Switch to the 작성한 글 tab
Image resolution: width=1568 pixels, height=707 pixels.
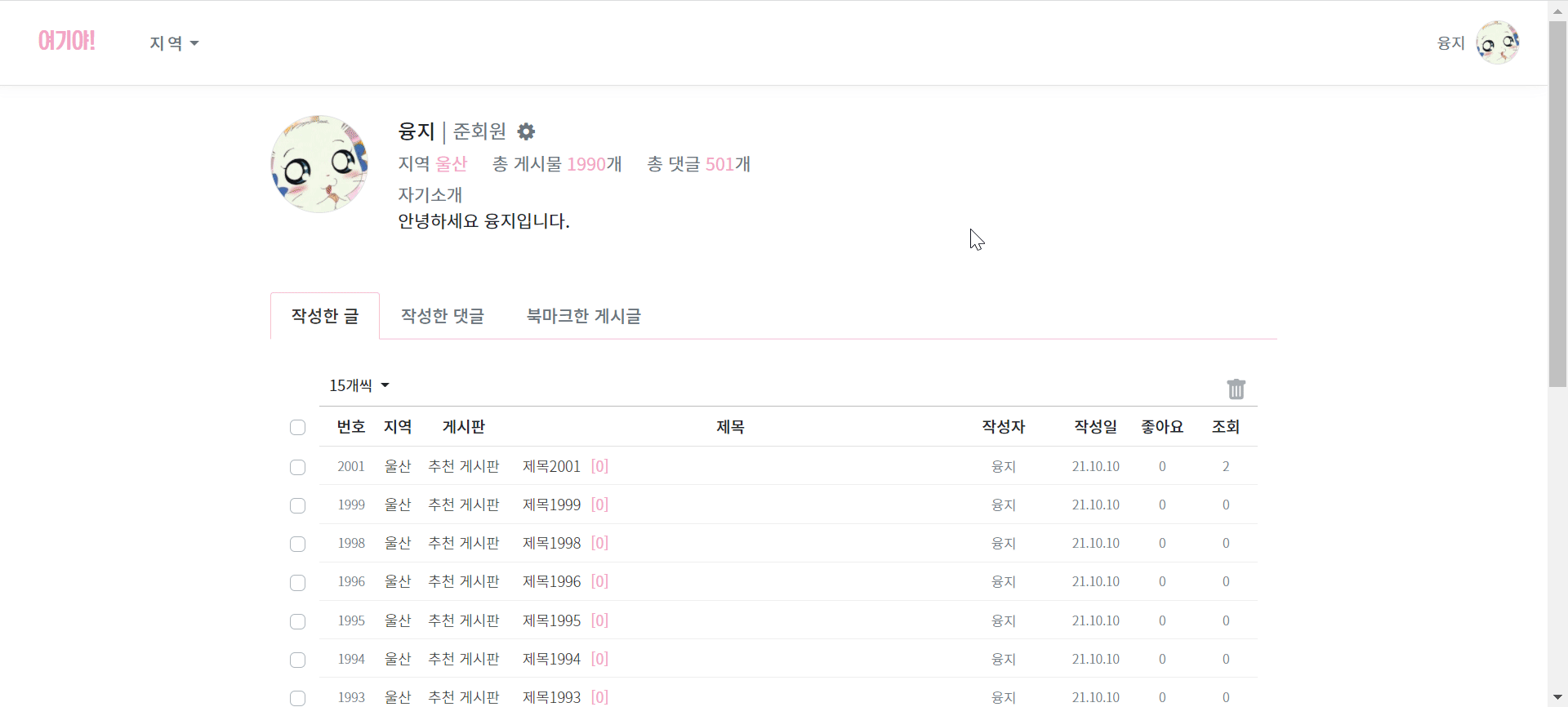coord(325,316)
